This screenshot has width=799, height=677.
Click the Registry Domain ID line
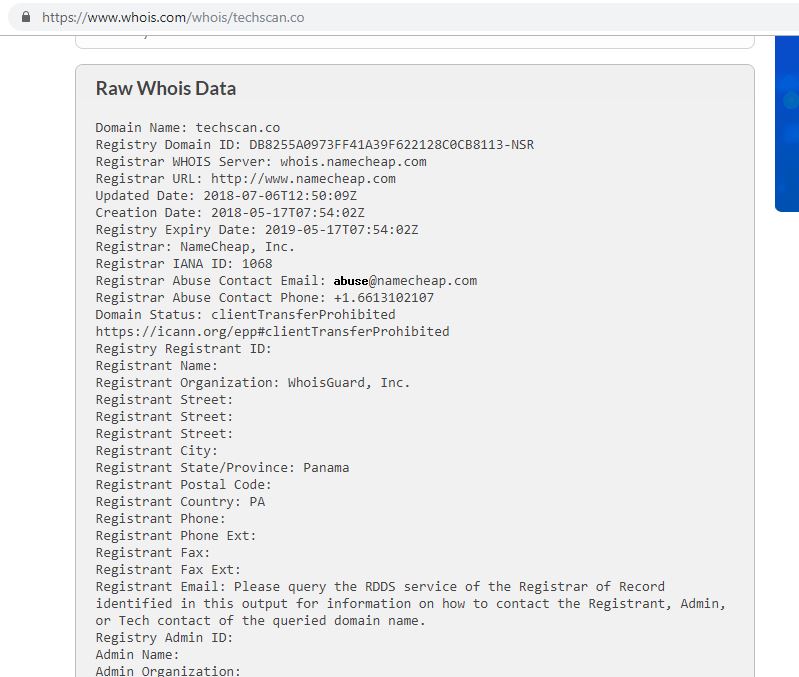(314, 145)
